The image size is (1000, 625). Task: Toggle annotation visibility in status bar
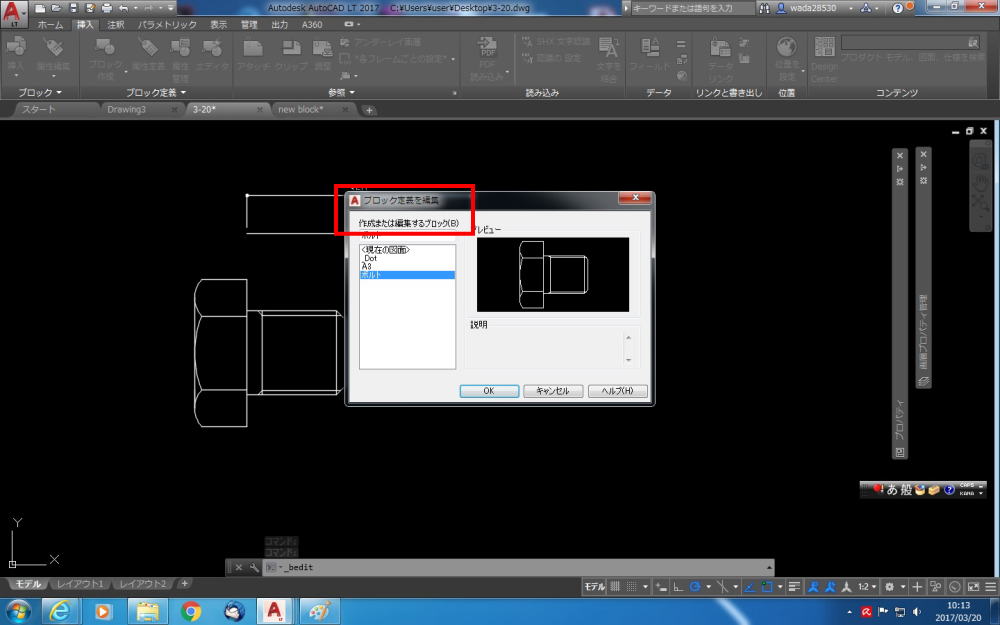pos(813,587)
